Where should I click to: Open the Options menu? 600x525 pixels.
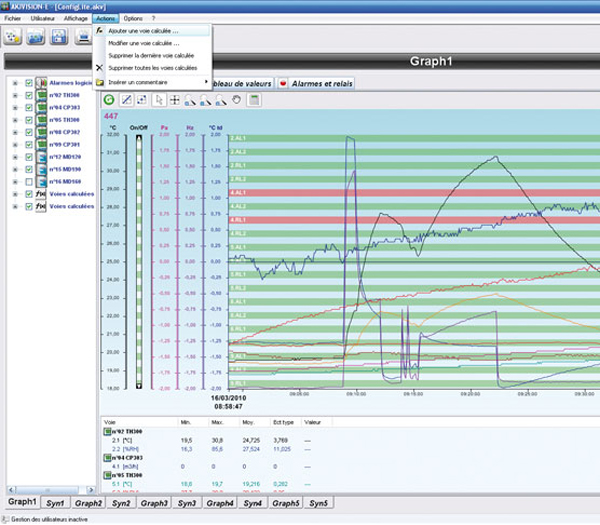[x=133, y=18]
